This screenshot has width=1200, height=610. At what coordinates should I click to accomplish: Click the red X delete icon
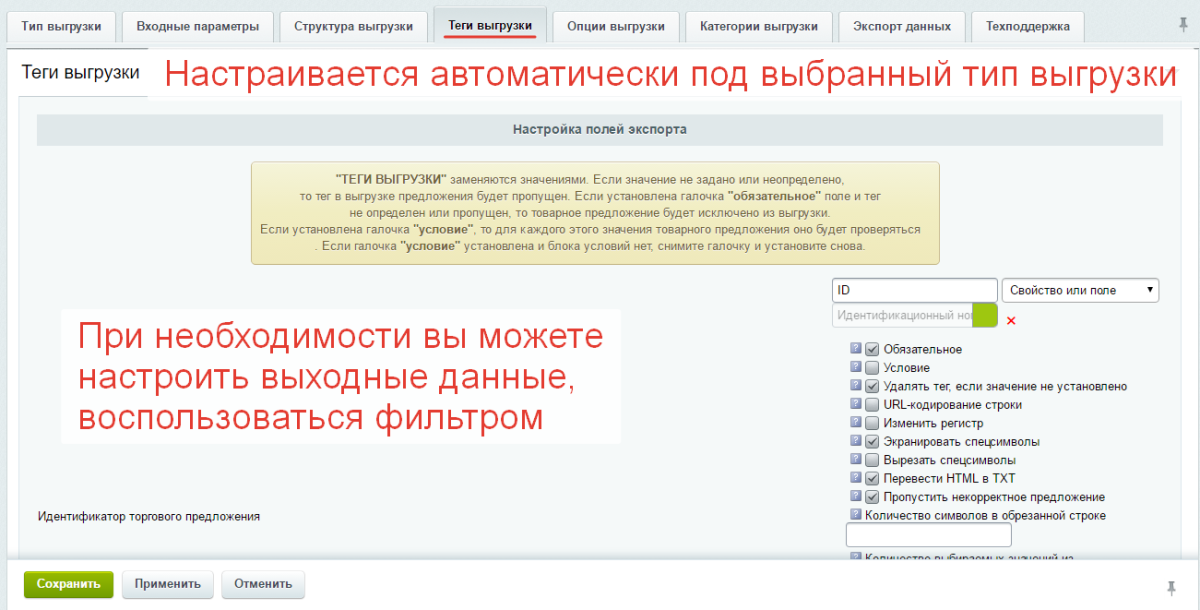(x=1011, y=321)
